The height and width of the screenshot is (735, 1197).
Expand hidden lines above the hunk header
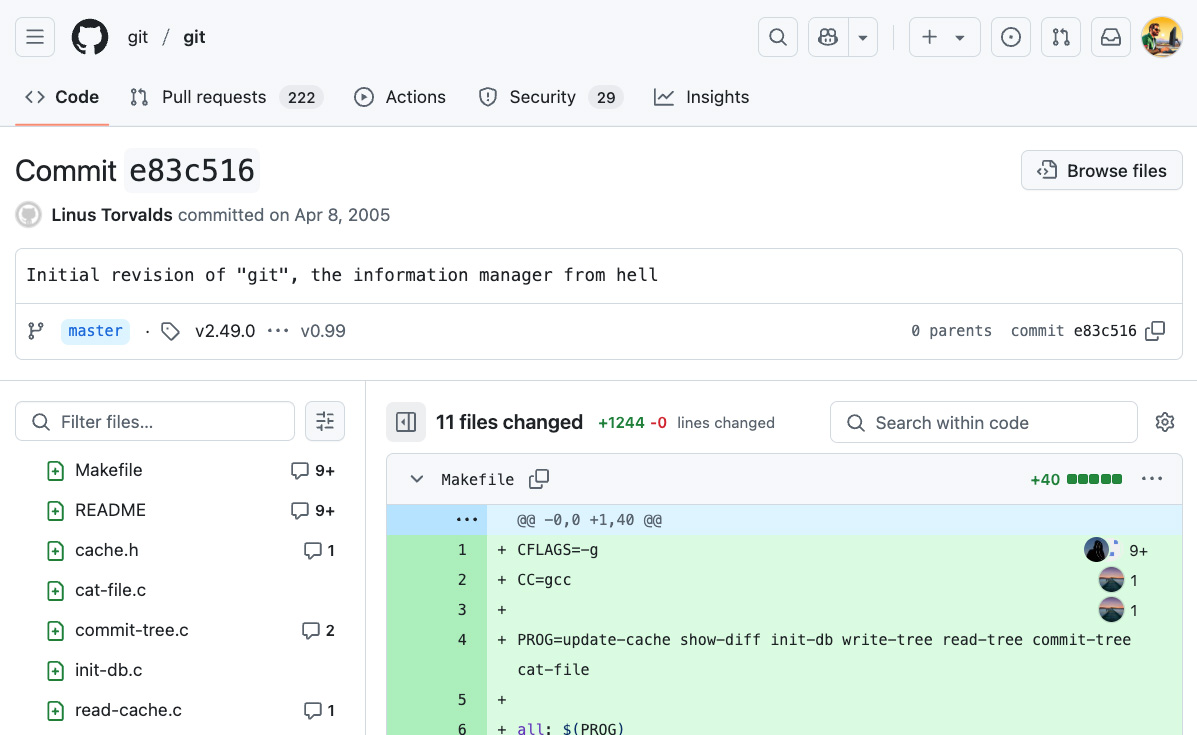coord(466,520)
